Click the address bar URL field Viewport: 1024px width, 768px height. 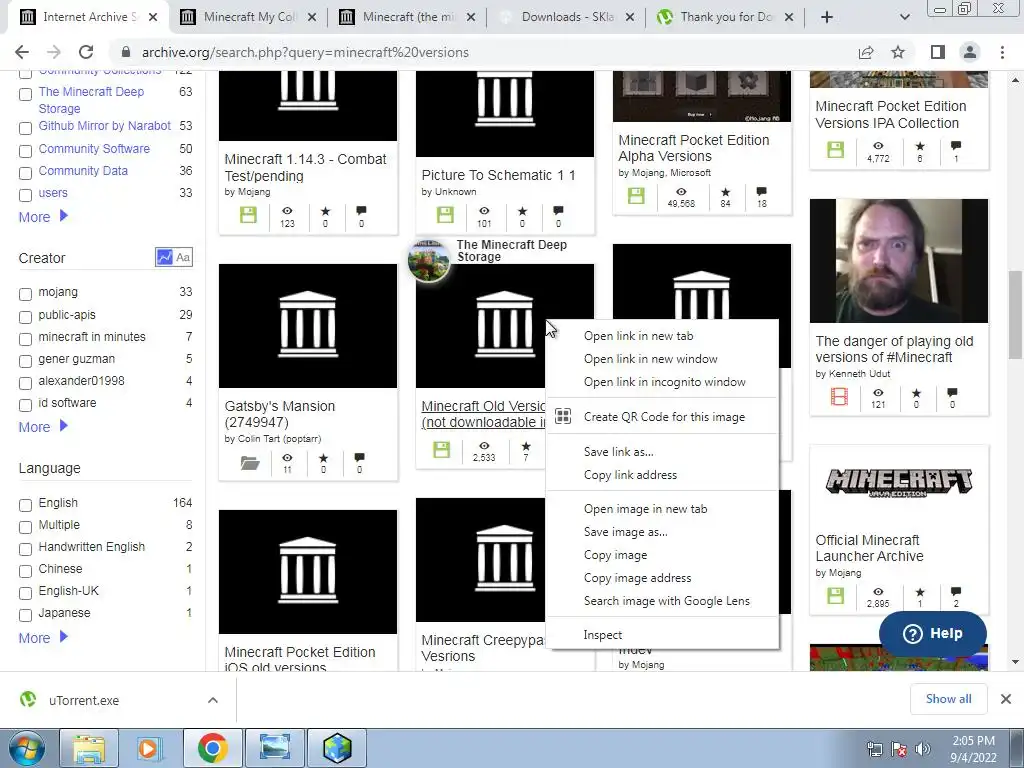coord(483,52)
